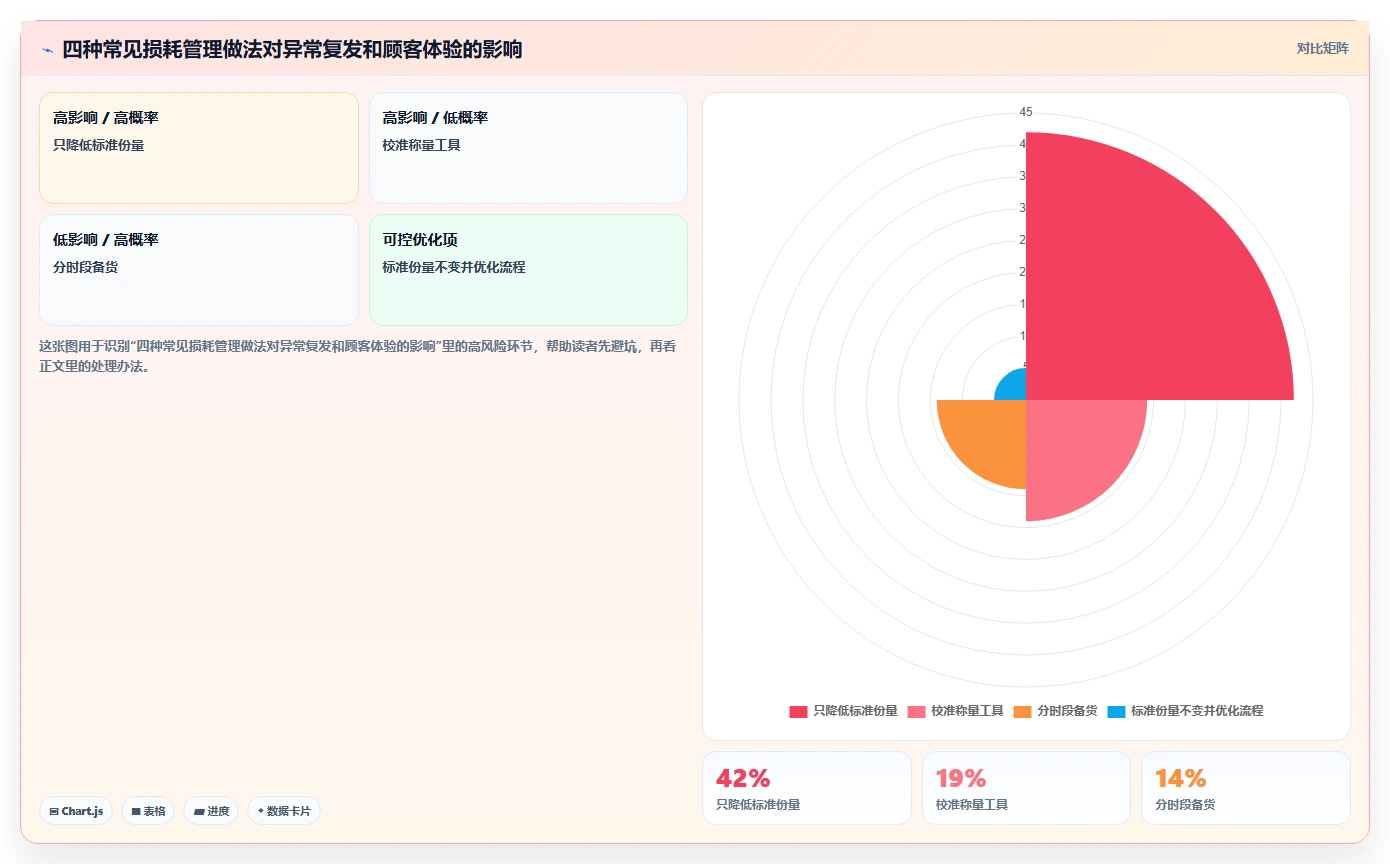Select the 高影响 / 高概率 card

199,148
